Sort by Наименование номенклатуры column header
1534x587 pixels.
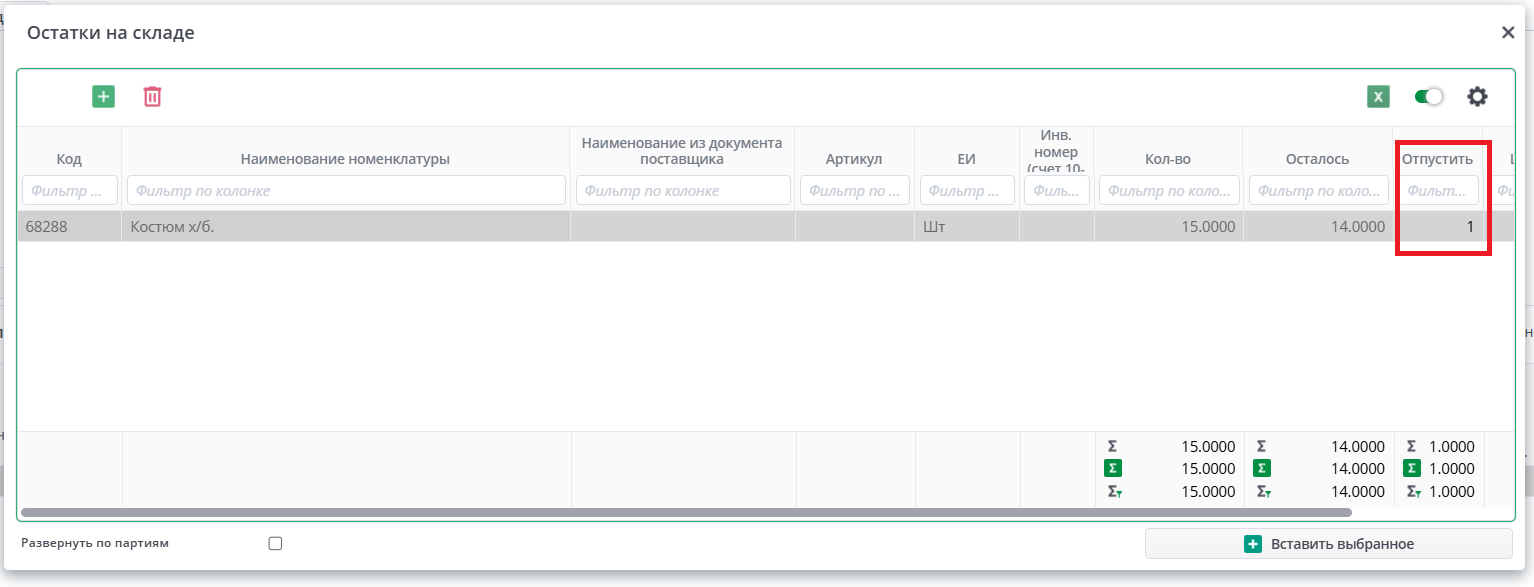click(x=345, y=159)
